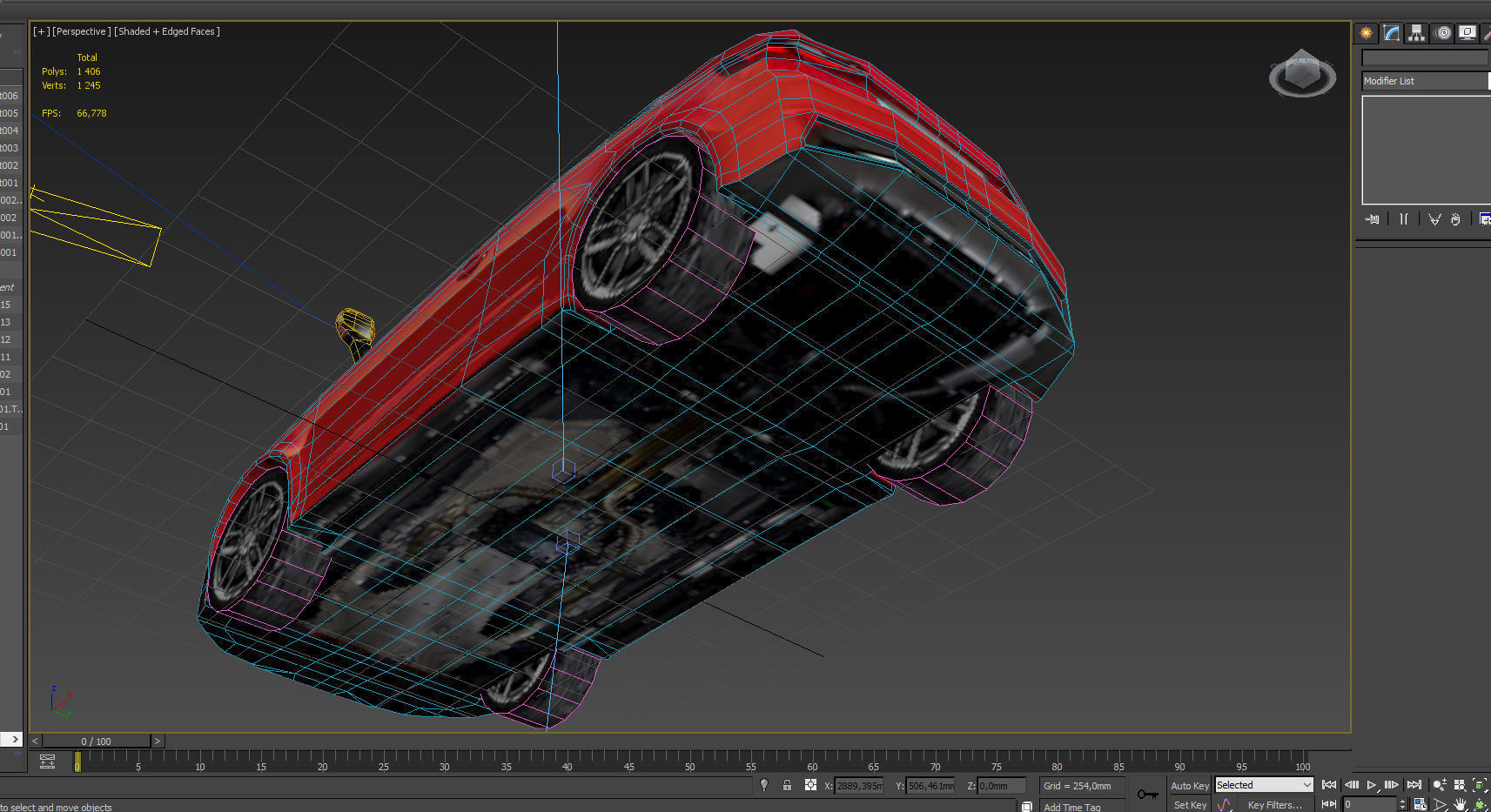Click the Z coordinate field
Image resolution: width=1491 pixels, height=812 pixels.
pyautogui.click(x=1001, y=786)
